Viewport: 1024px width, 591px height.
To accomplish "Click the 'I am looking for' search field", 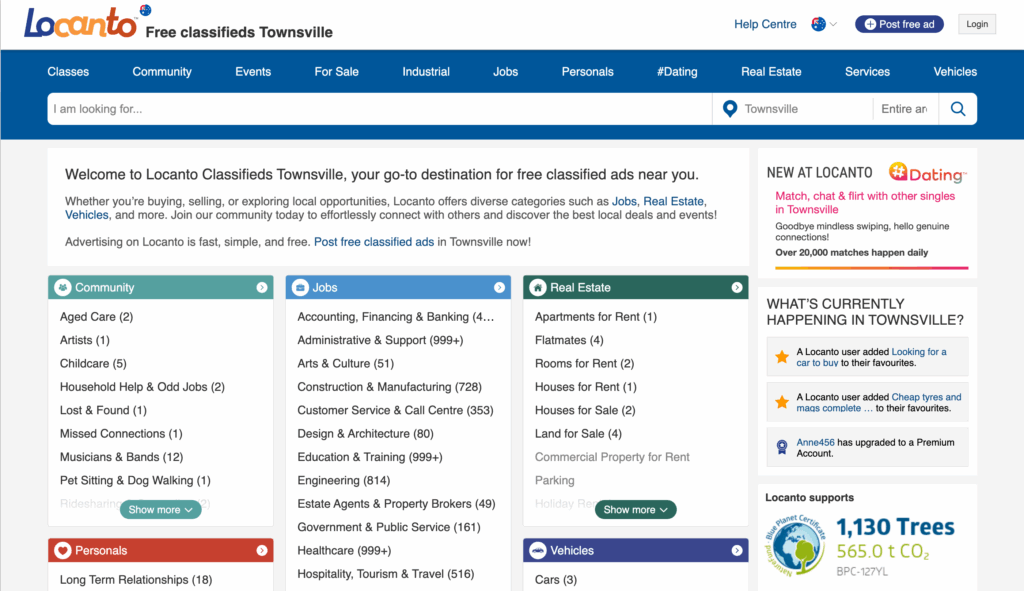I will [379, 109].
